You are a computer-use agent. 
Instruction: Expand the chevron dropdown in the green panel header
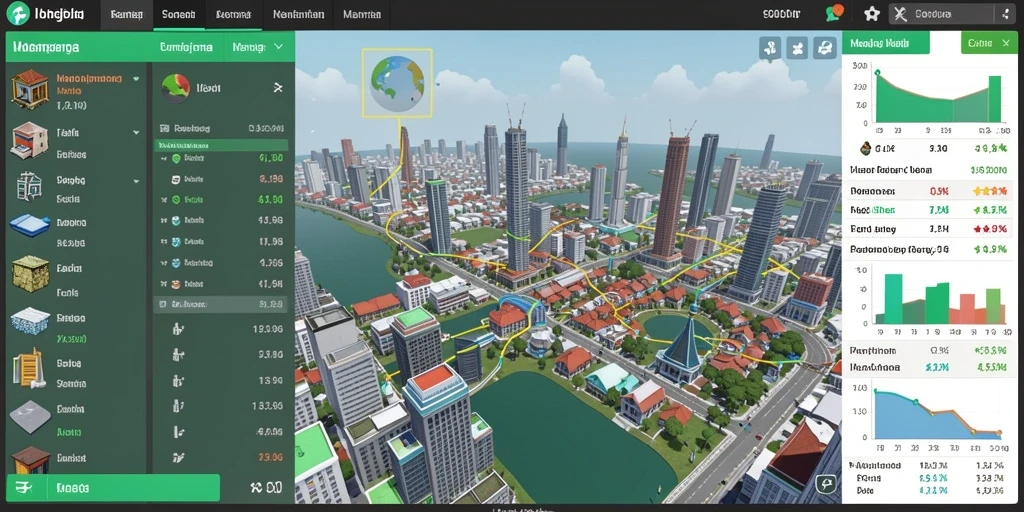pyautogui.click(x=278, y=47)
